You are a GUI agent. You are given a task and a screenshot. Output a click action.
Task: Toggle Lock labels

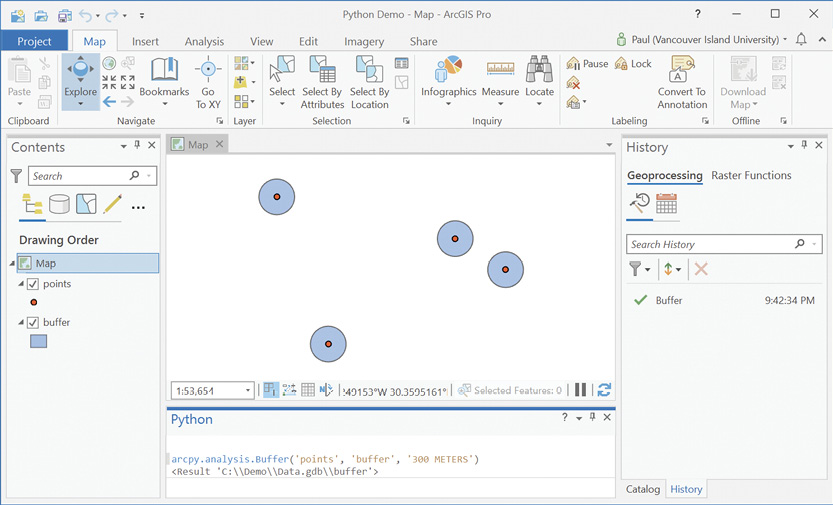coord(633,64)
